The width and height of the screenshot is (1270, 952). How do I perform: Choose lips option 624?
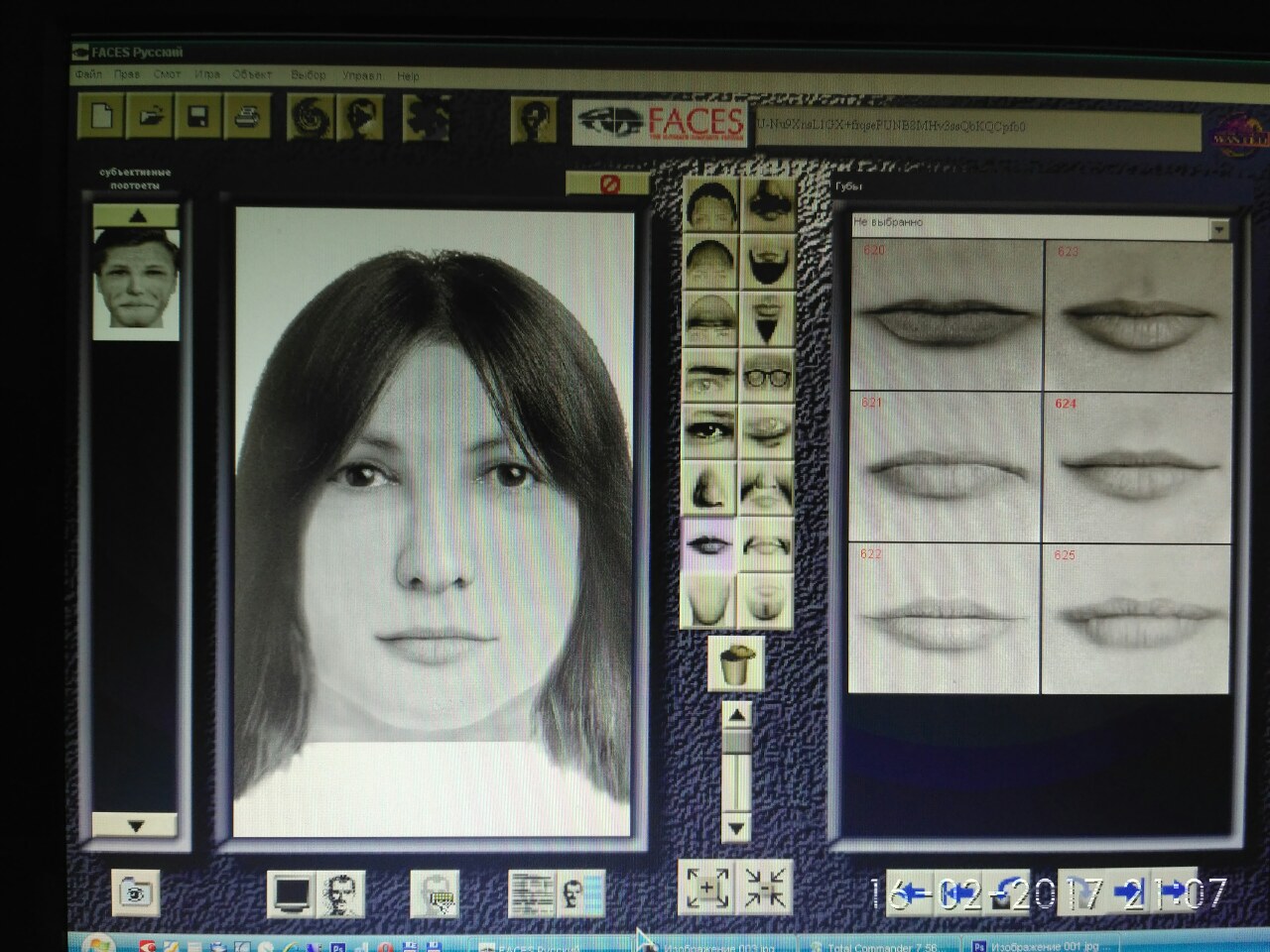1137,466
